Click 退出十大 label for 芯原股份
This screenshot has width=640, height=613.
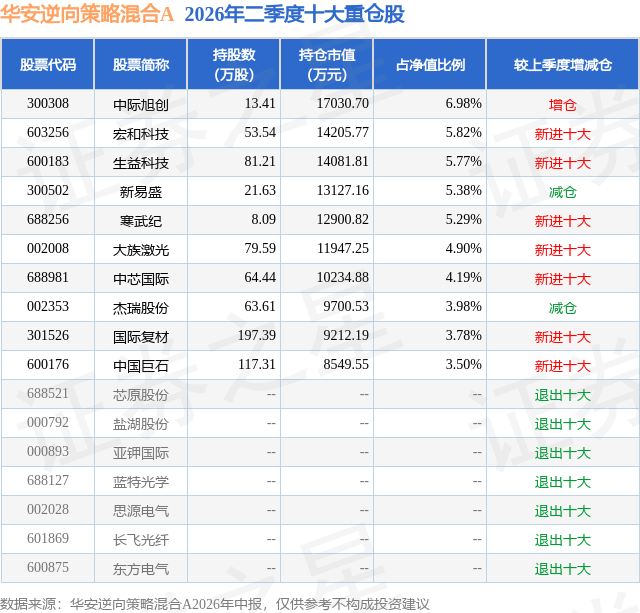pyautogui.click(x=562, y=395)
